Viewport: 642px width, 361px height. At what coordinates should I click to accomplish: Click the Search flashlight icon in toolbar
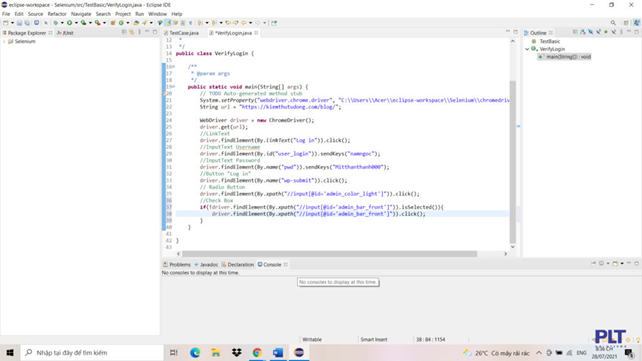(x=145, y=23)
